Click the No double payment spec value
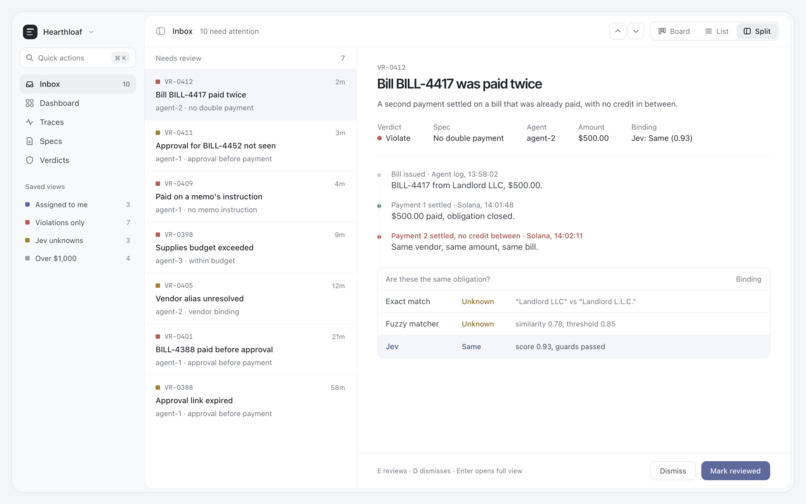Viewport: 806px width, 504px height. point(468,138)
